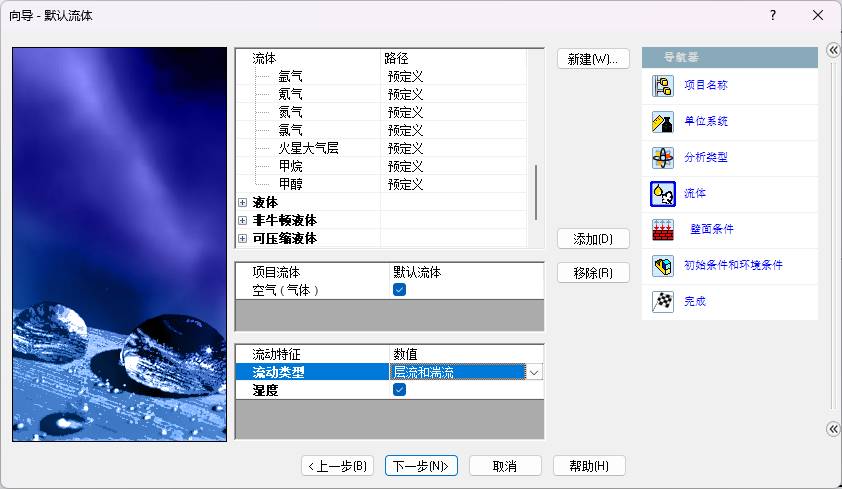Click the 完成 checkered flag icon
Screen dimensions: 842x489
tap(662, 301)
